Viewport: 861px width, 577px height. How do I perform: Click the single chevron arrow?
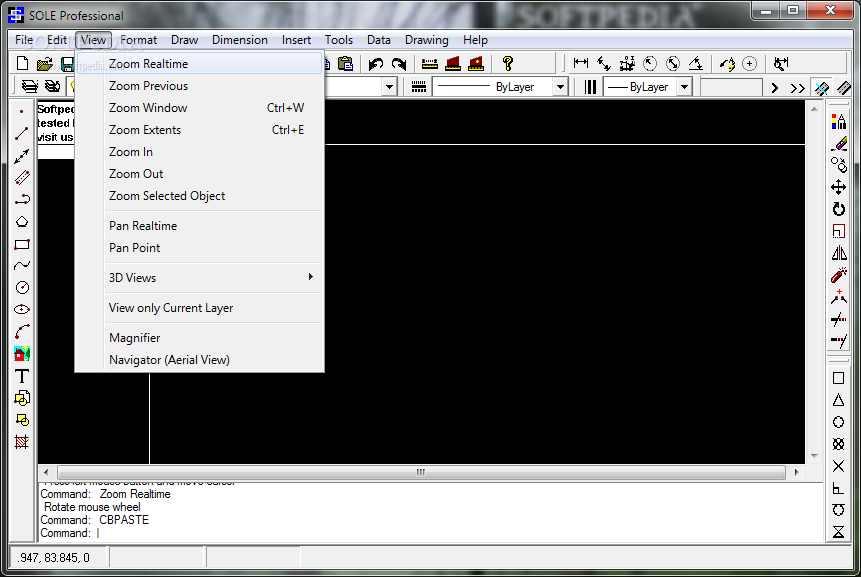775,88
